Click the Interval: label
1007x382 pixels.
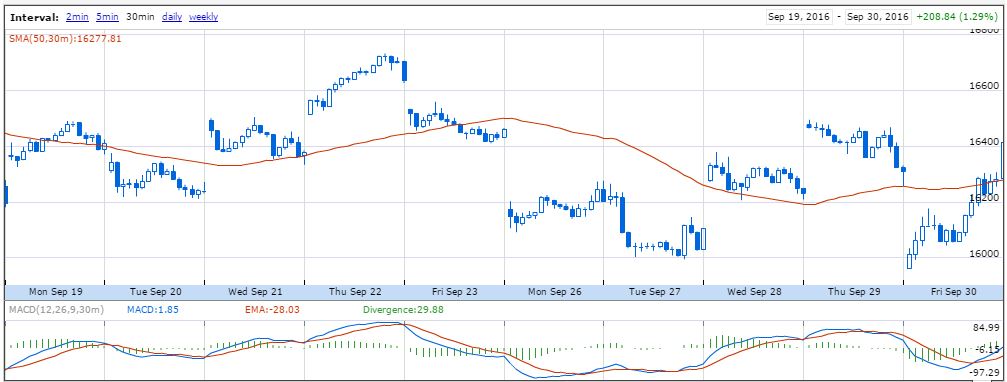click(35, 17)
